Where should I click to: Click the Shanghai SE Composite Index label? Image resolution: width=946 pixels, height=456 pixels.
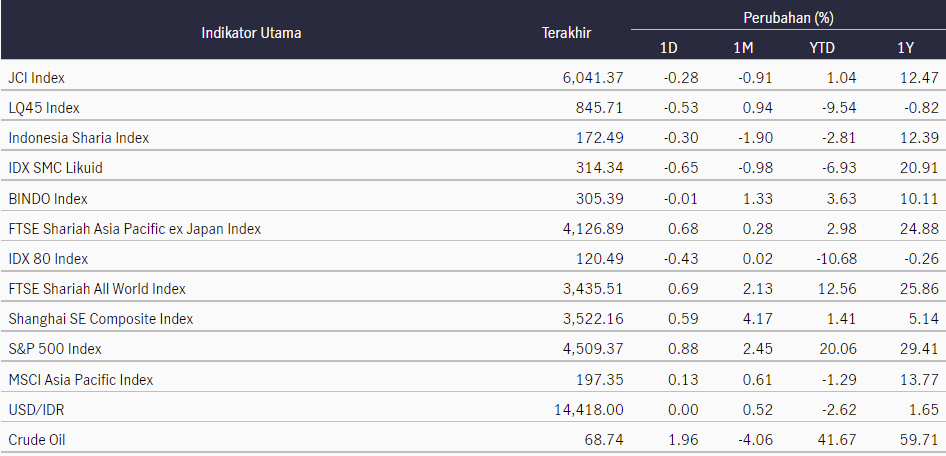point(101,319)
